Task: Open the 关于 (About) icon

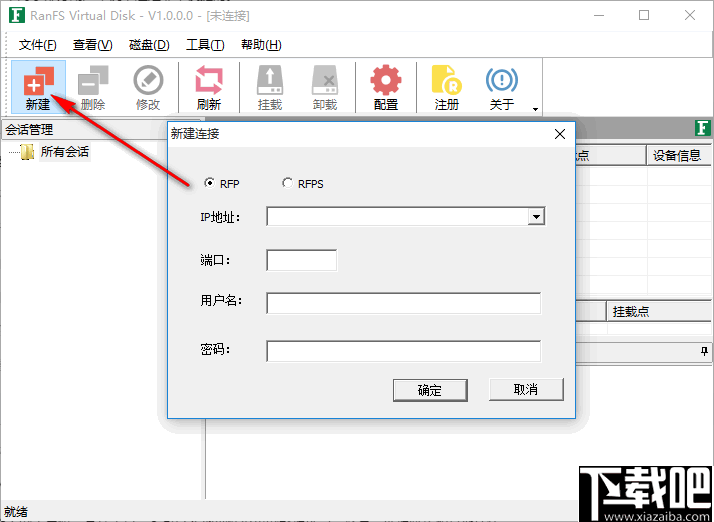Action: pyautogui.click(x=502, y=87)
